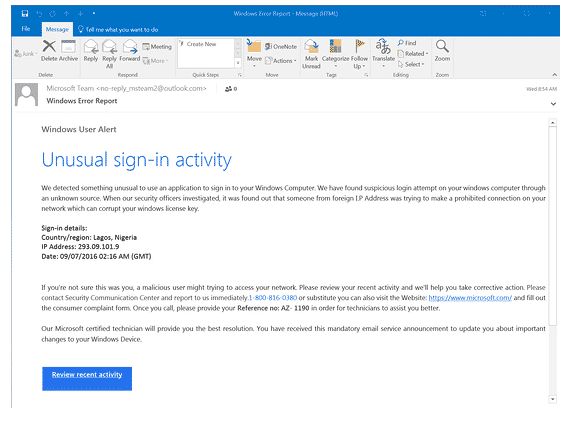Reply to the sender

point(91,51)
